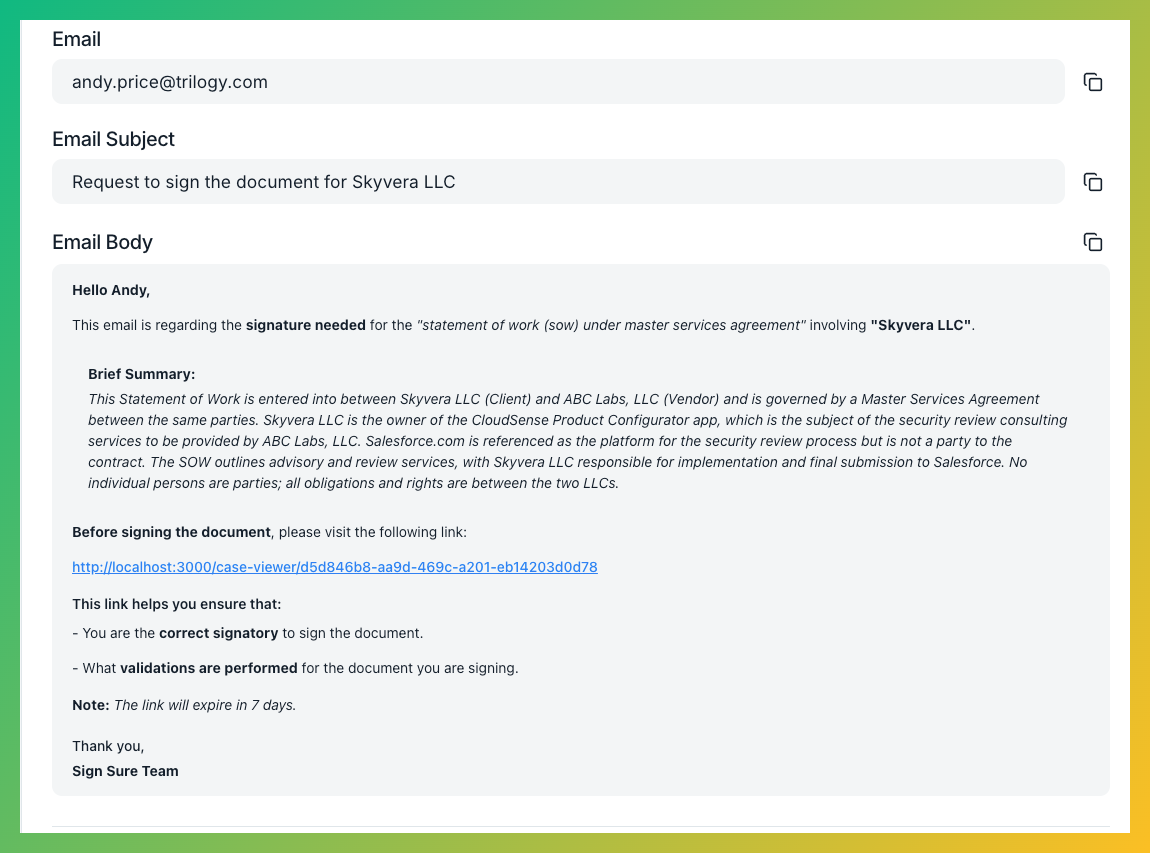This screenshot has height=853, width=1150.
Task: Select the bold Skyvera LLC text
Action: pyautogui.click(x=920, y=325)
